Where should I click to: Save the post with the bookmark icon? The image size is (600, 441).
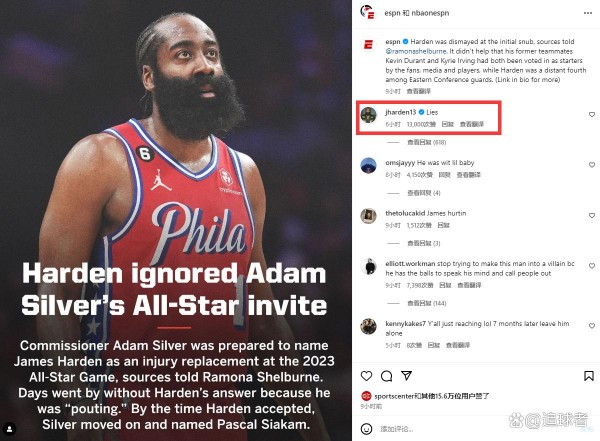pyautogui.click(x=589, y=376)
